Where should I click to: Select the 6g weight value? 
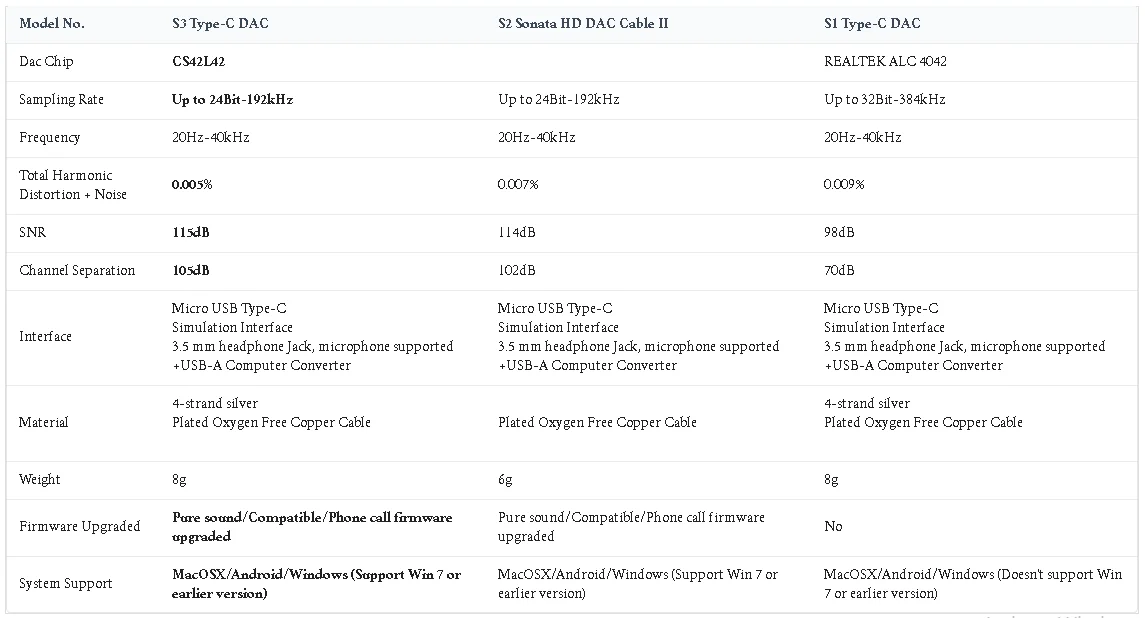(505, 479)
